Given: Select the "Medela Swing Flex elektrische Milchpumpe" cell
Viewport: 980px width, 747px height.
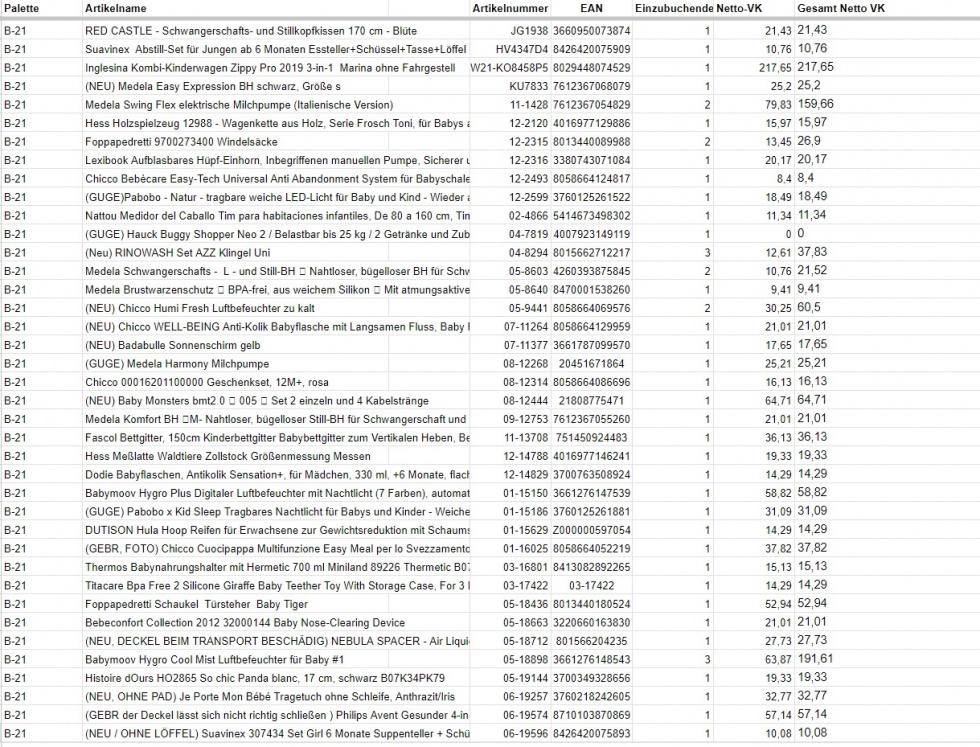Looking at the screenshot, I should point(239,104).
